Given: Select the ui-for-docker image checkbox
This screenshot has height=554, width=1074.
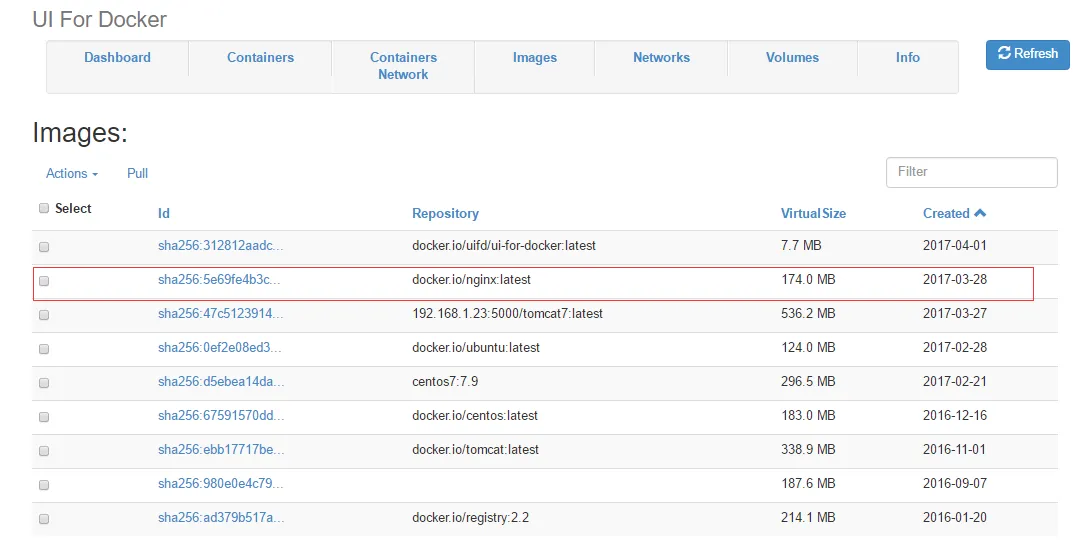Looking at the screenshot, I should pyautogui.click(x=44, y=247).
